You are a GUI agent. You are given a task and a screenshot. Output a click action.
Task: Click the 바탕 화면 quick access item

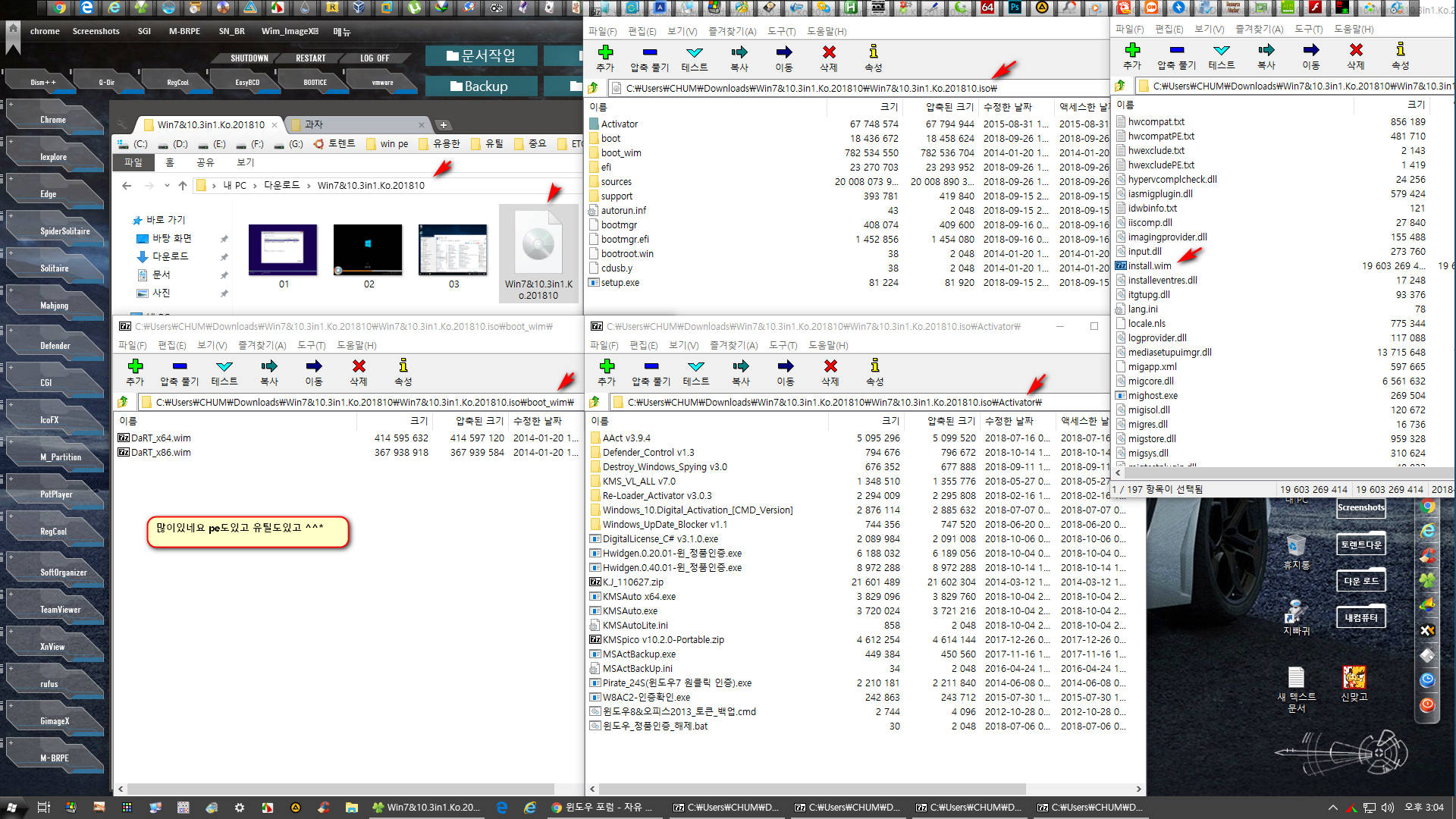(171, 238)
